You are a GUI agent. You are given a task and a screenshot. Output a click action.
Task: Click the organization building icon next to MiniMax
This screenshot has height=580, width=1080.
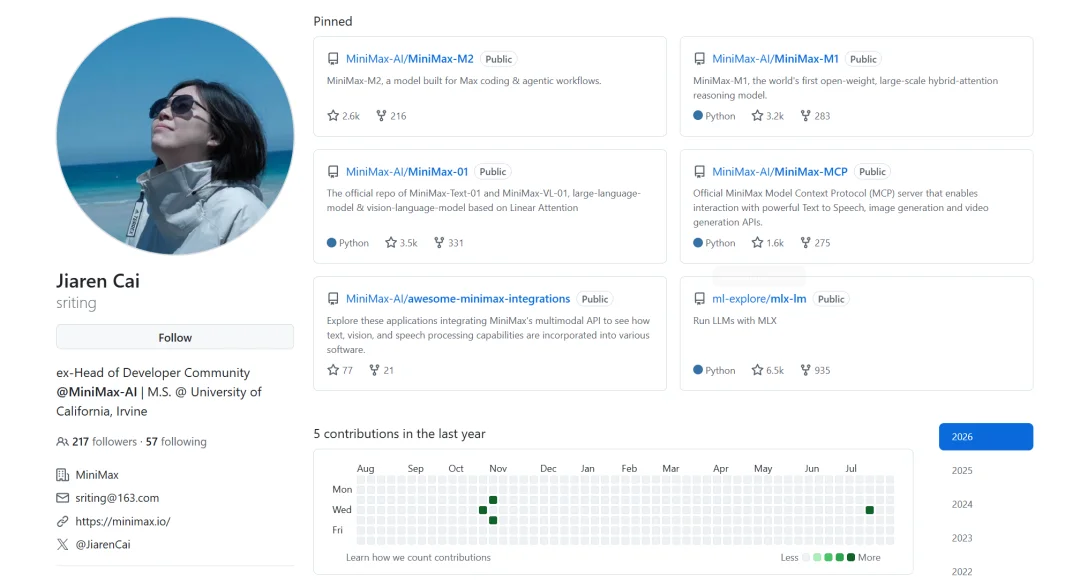[x=62, y=475]
